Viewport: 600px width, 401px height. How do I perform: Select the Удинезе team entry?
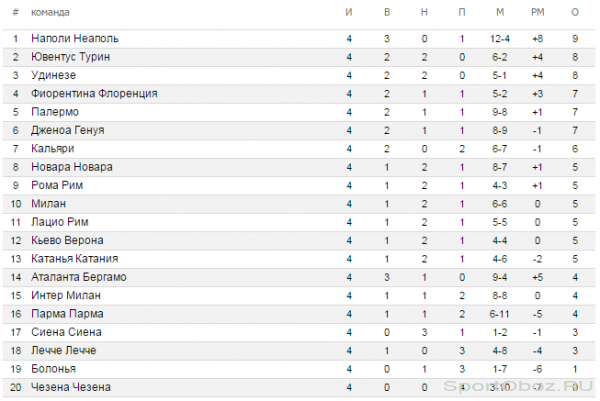[54, 75]
